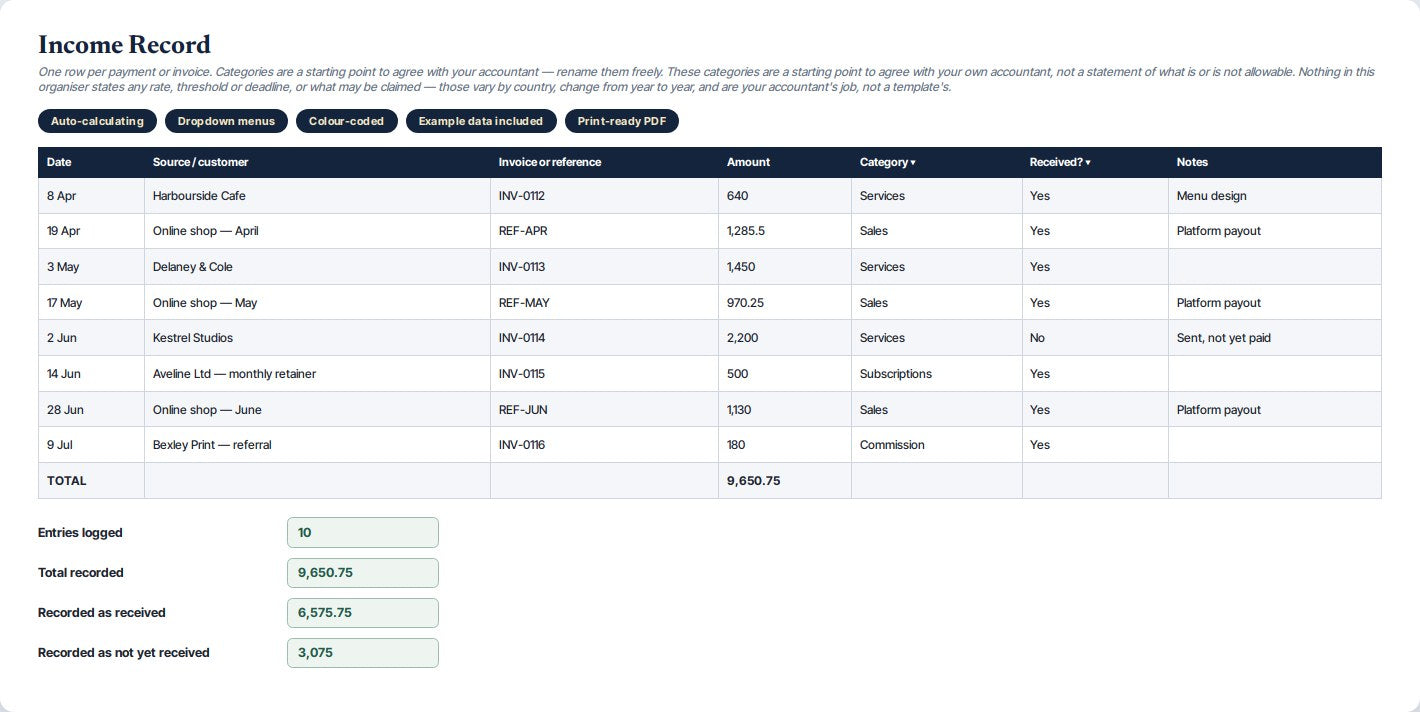Screen dimensions: 1420x712
Task: Select the Sent, not yet paid notes cell
Action: click(x=1274, y=338)
